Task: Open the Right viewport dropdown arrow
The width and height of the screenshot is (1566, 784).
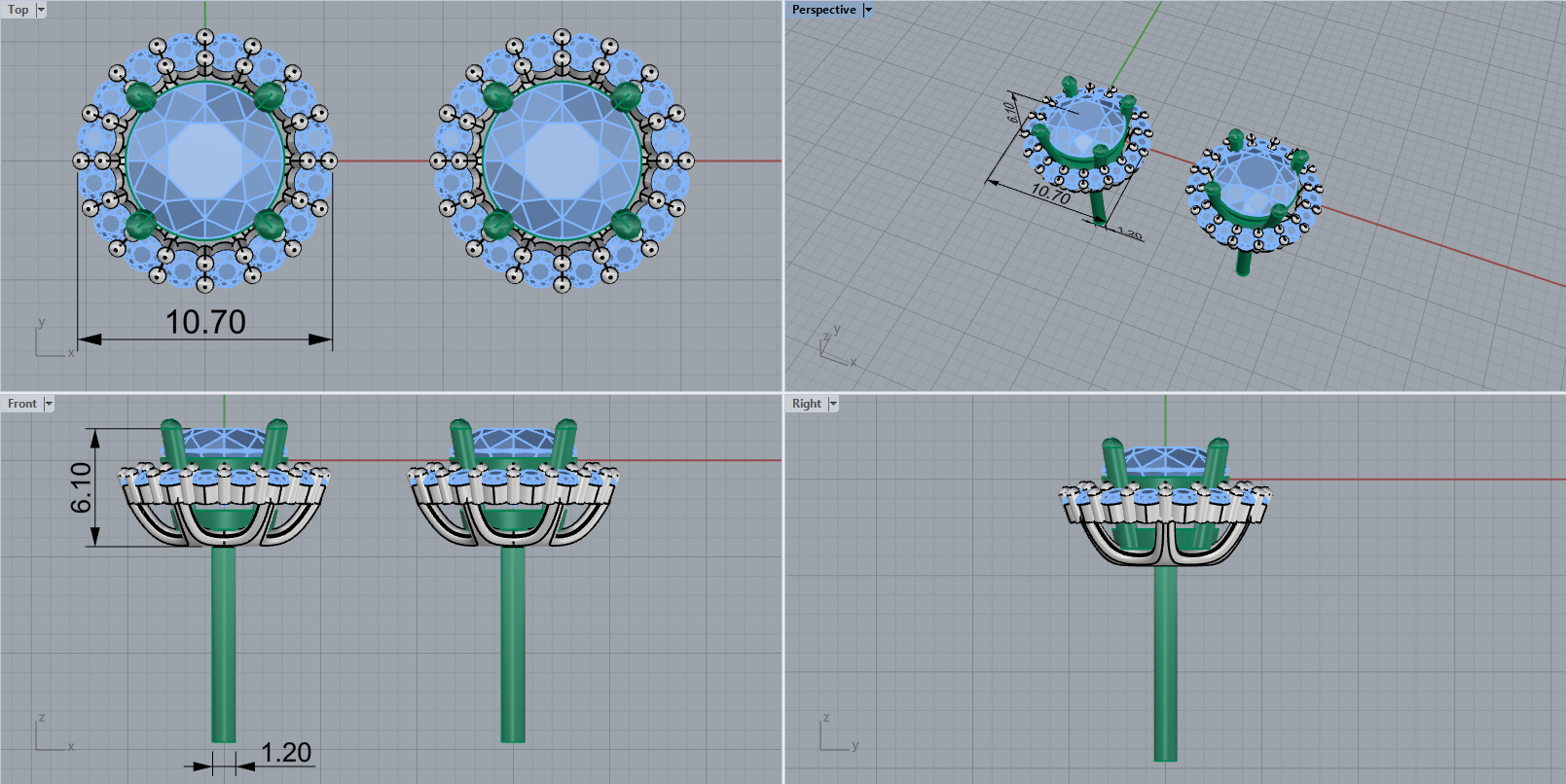Action: tap(833, 404)
